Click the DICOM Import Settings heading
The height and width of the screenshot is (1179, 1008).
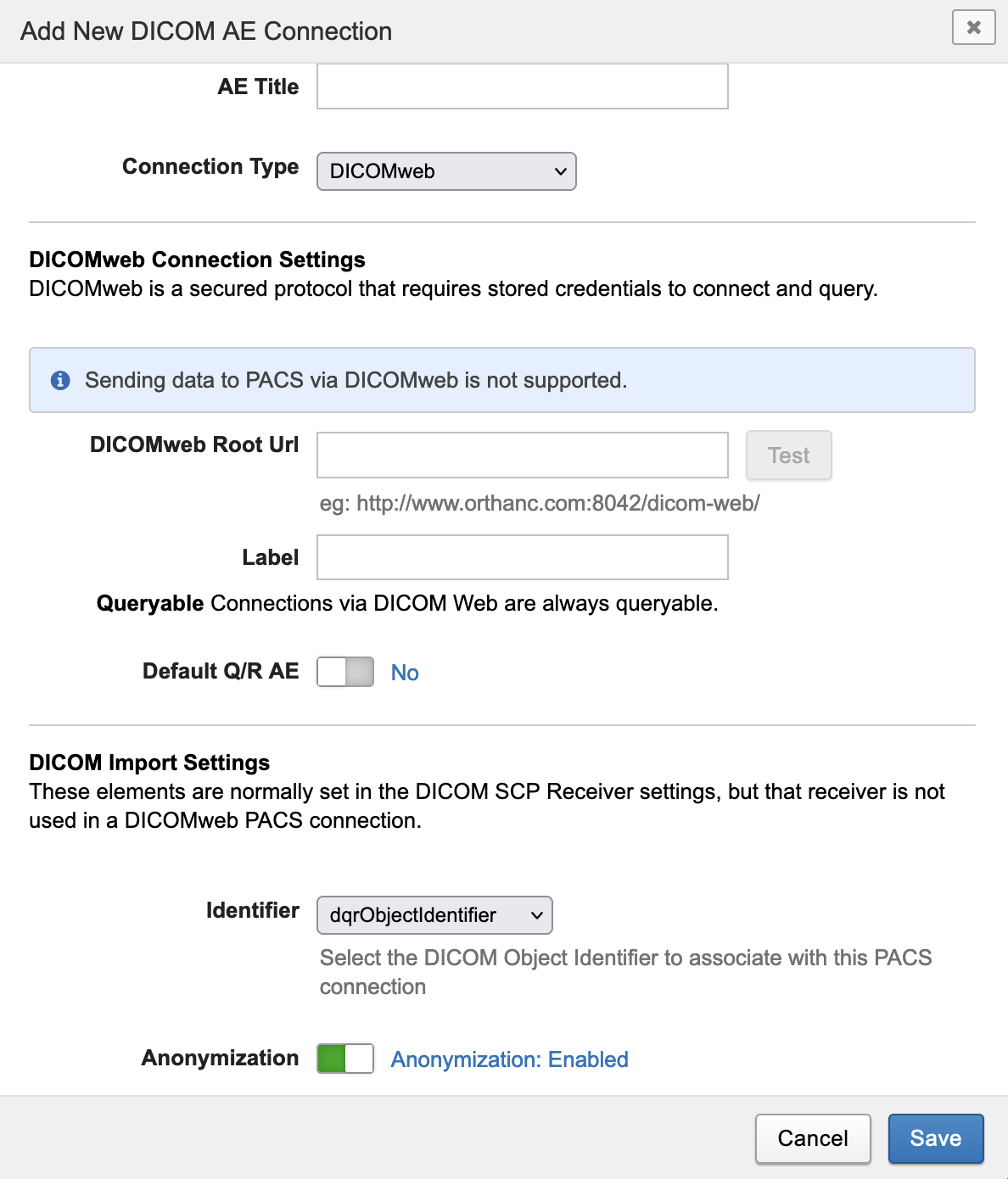[x=149, y=763]
